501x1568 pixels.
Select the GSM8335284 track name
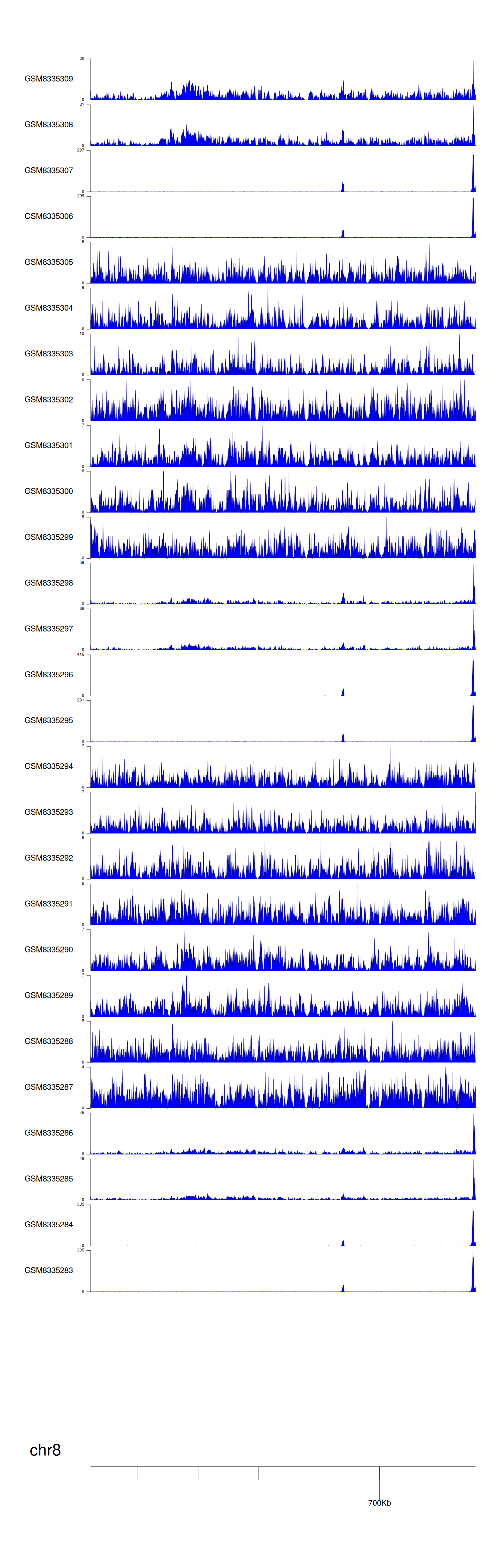click(49, 1224)
